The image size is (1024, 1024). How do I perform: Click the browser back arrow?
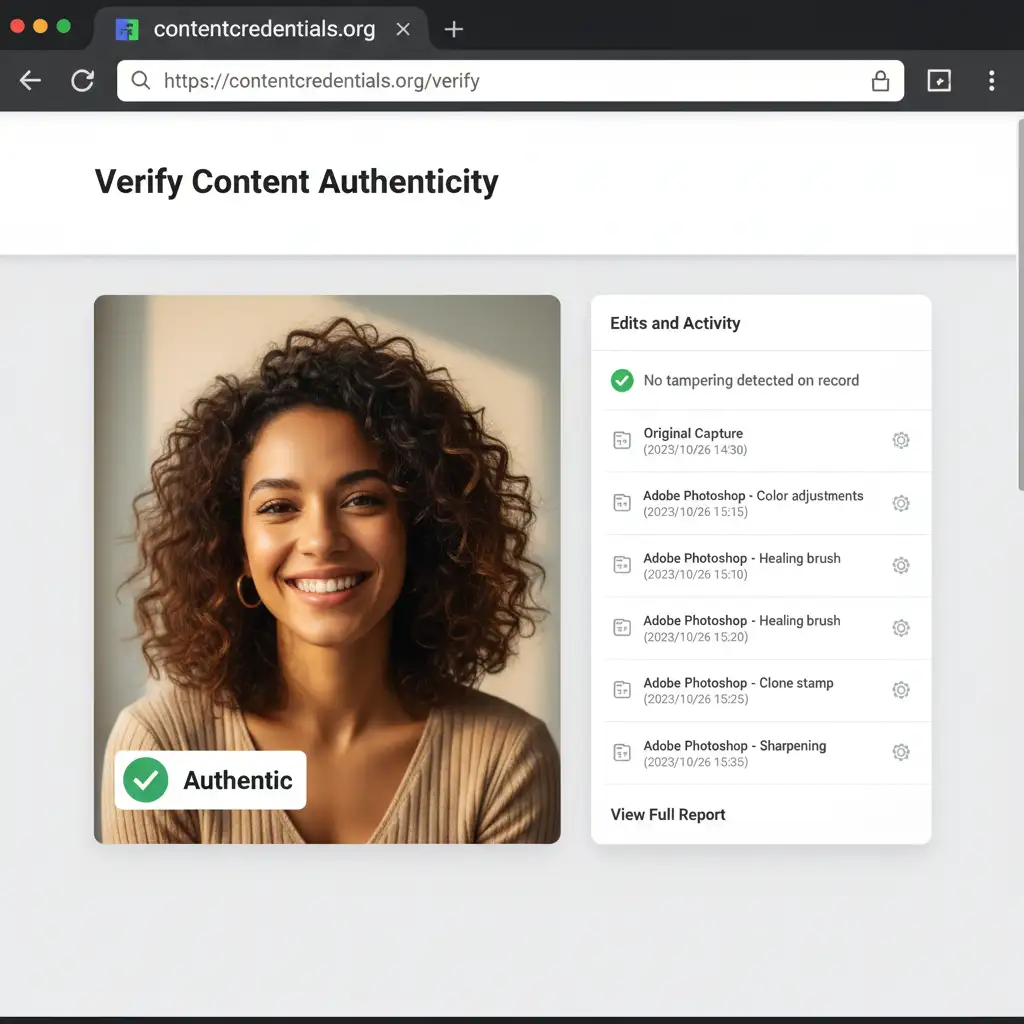coord(31,81)
